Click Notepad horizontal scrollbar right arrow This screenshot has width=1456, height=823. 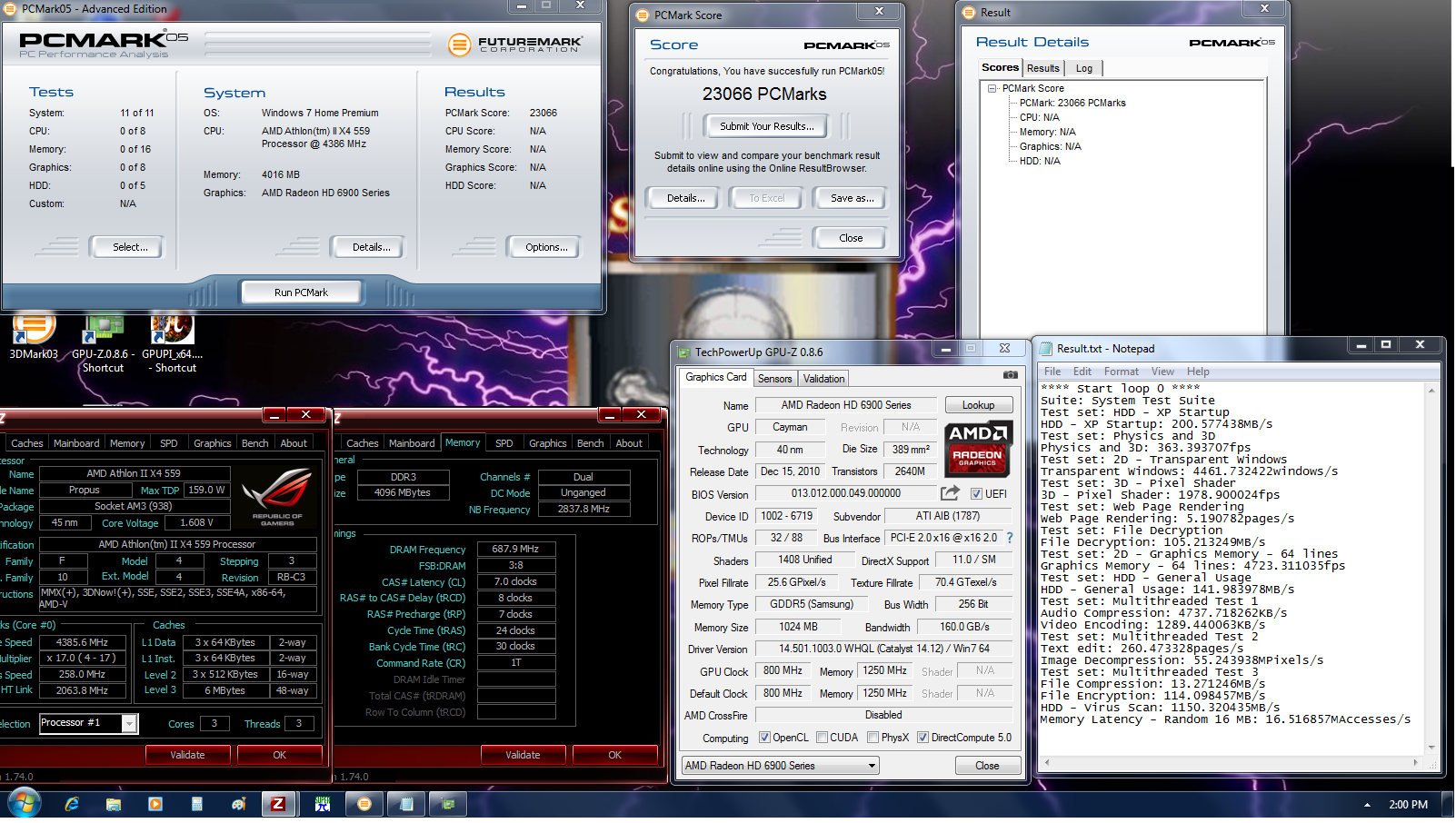coord(1416,763)
